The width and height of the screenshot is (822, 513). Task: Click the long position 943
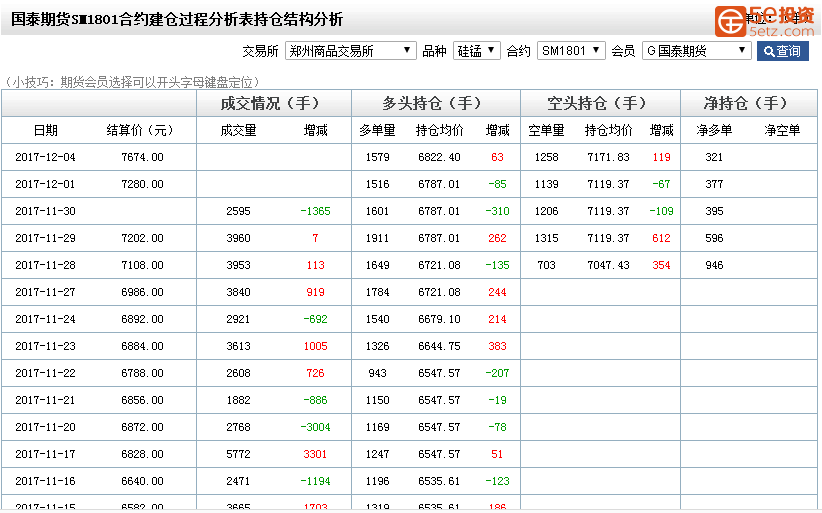pos(377,373)
